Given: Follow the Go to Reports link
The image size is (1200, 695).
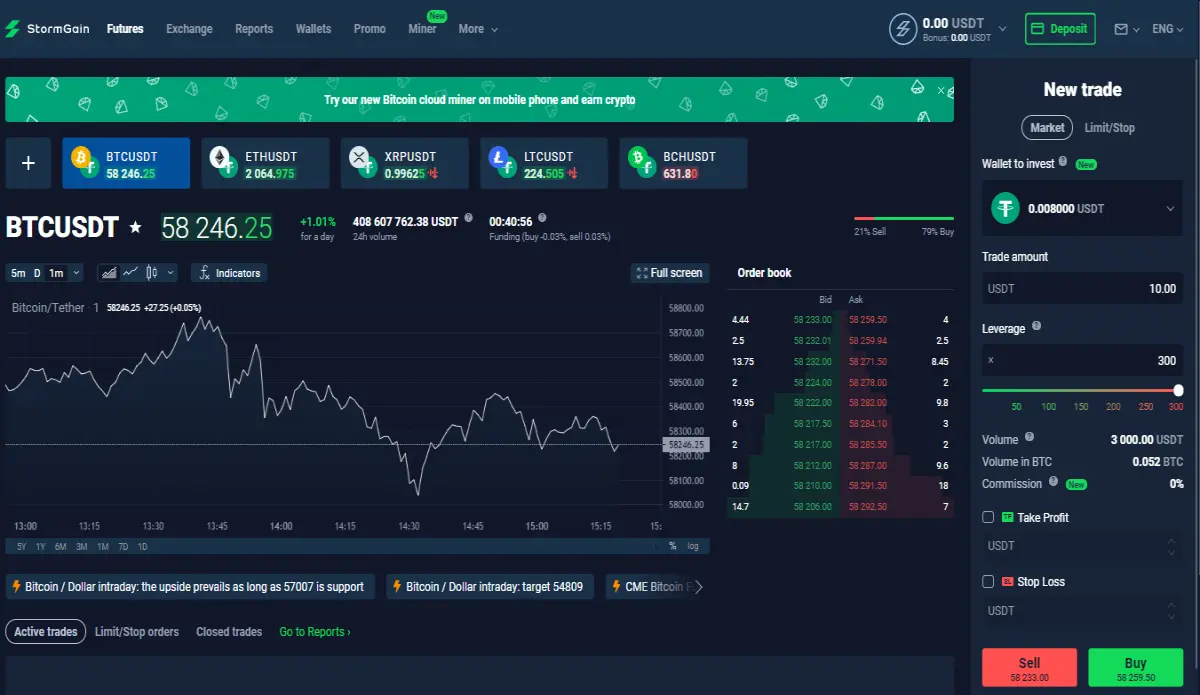Looking at the screenshot, I should [x=315, y=632].
